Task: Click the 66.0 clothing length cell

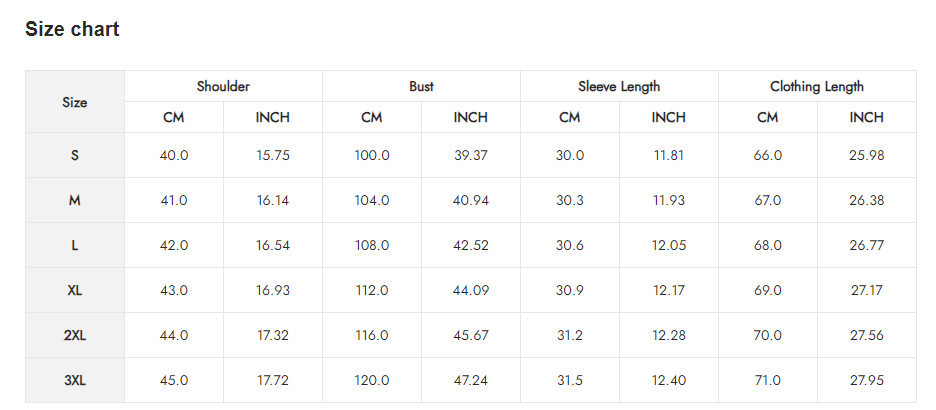Action: pyautogui.click(x=768, y=156)
